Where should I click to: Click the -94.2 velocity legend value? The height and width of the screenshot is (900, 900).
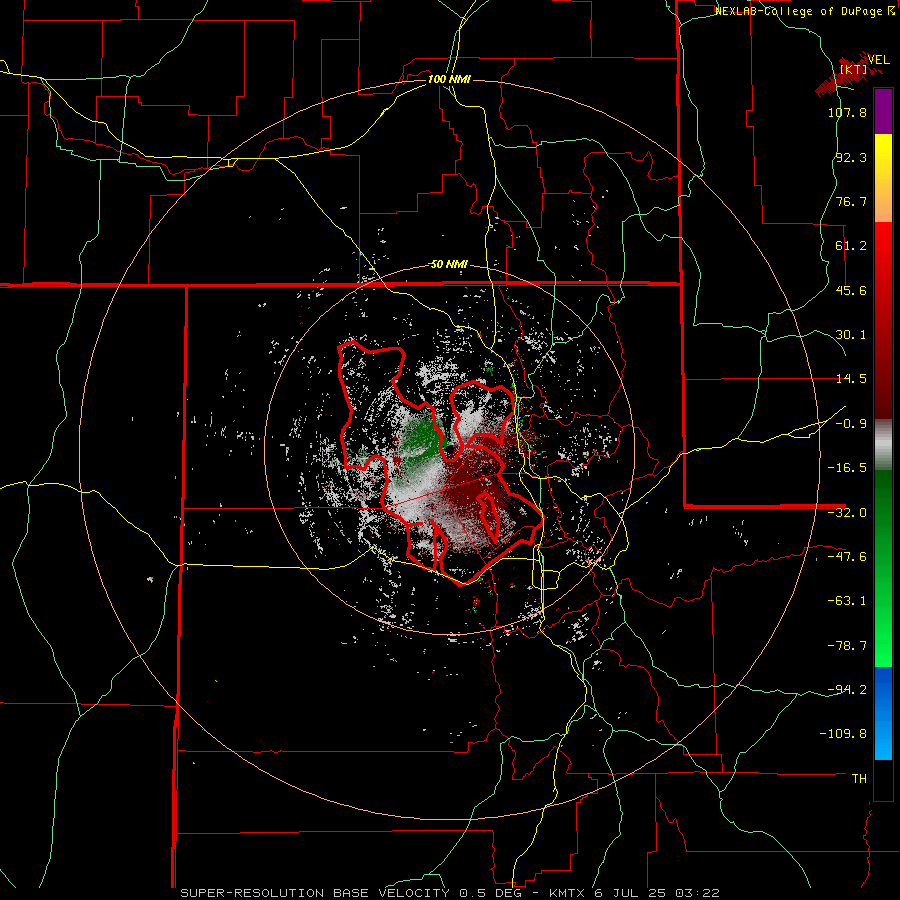(847, 689)
